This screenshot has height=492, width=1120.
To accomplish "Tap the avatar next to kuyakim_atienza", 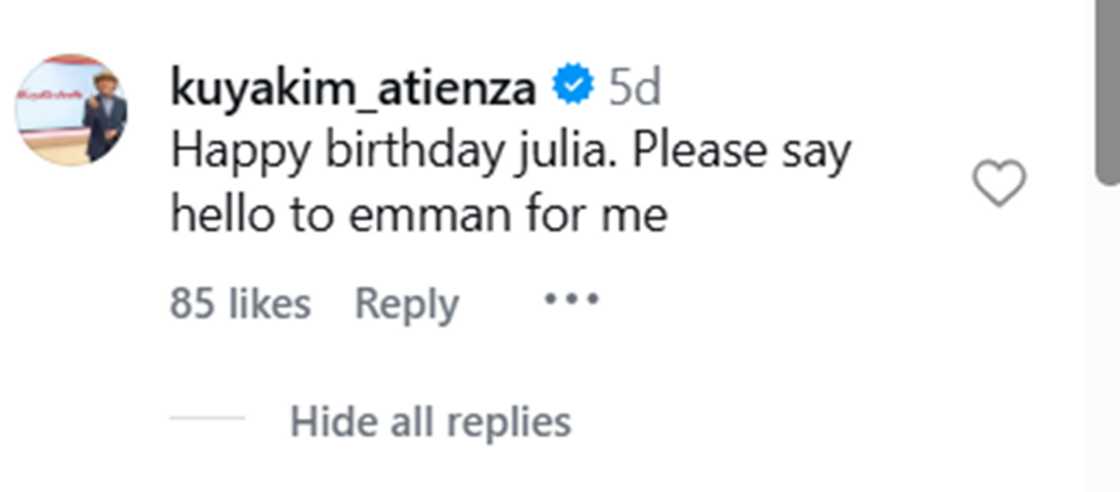I will click(x=70, y=110).
